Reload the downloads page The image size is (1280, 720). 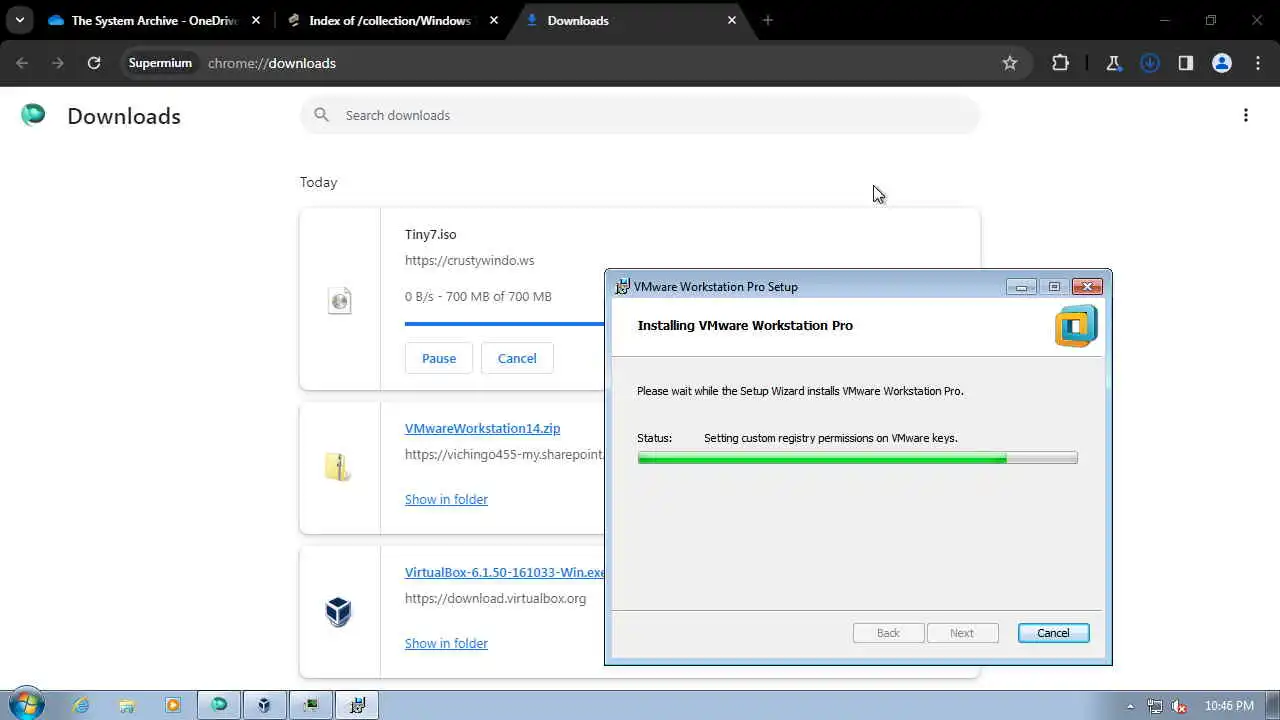click(94, 63)
